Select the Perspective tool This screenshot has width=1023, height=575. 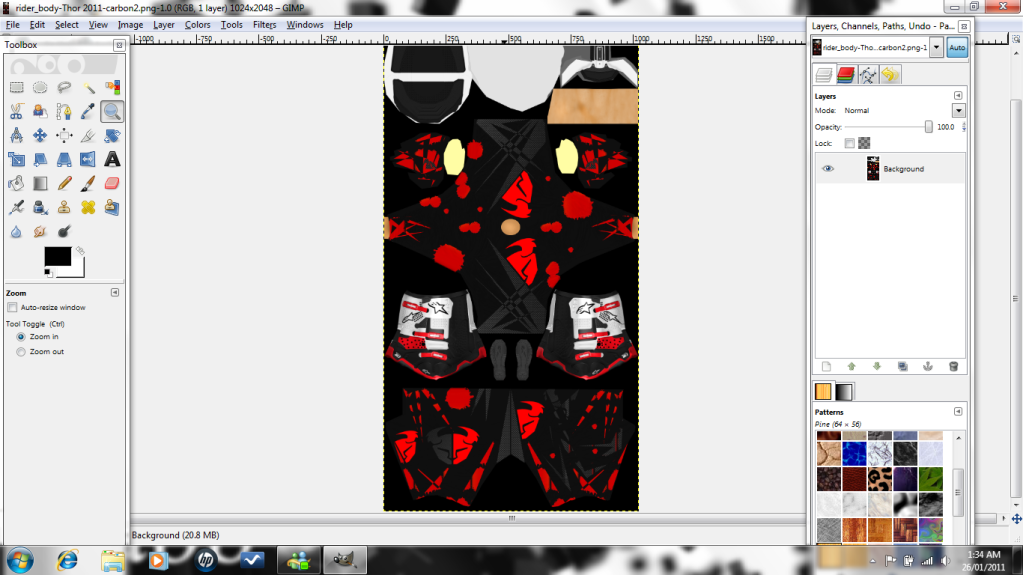(64, 159)
